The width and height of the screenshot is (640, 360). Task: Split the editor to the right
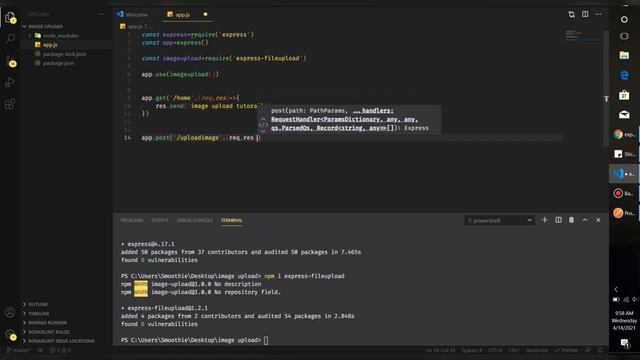[x=585, y=14]
